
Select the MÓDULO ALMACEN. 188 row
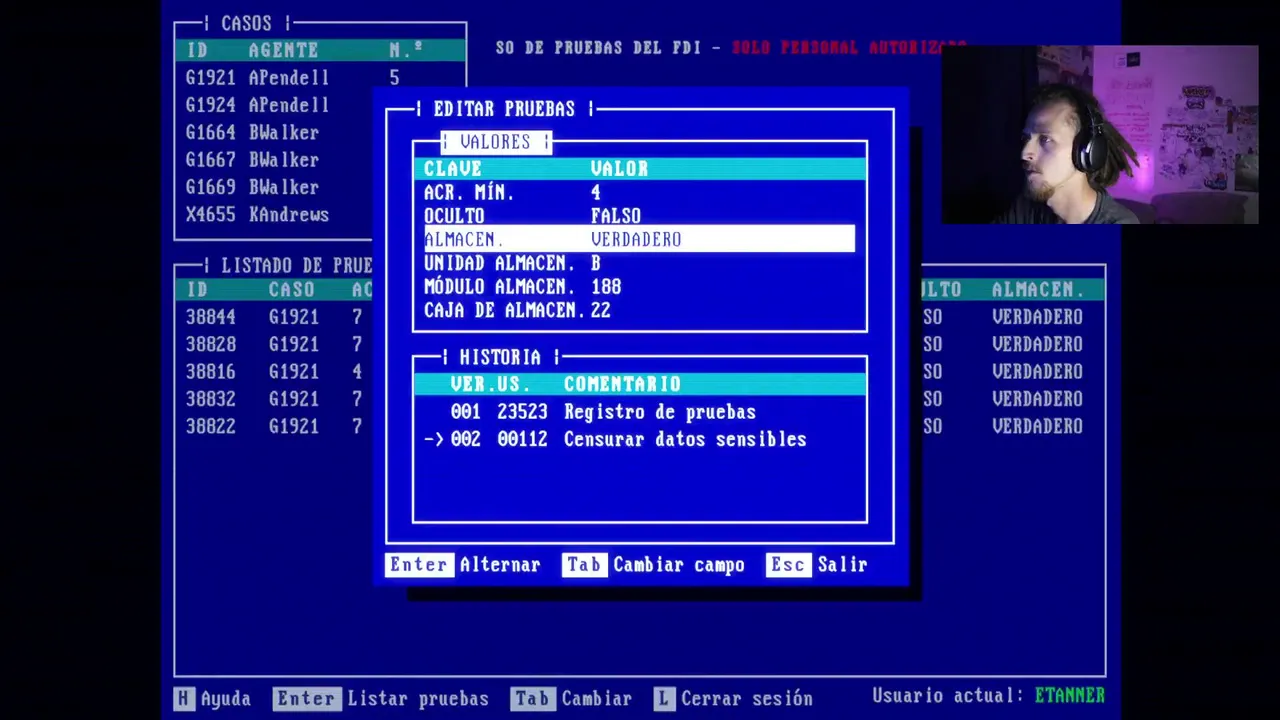(x=639, y=287)
